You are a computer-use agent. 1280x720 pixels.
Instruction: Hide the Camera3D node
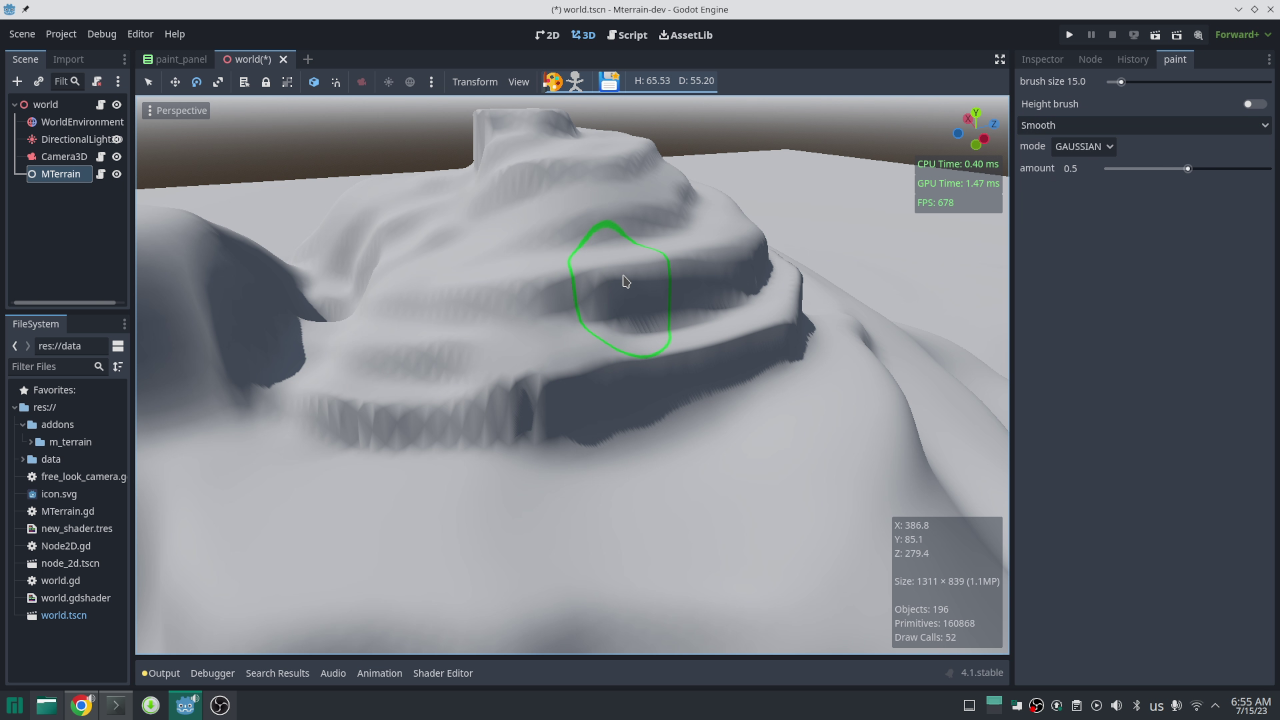(117, 156)
